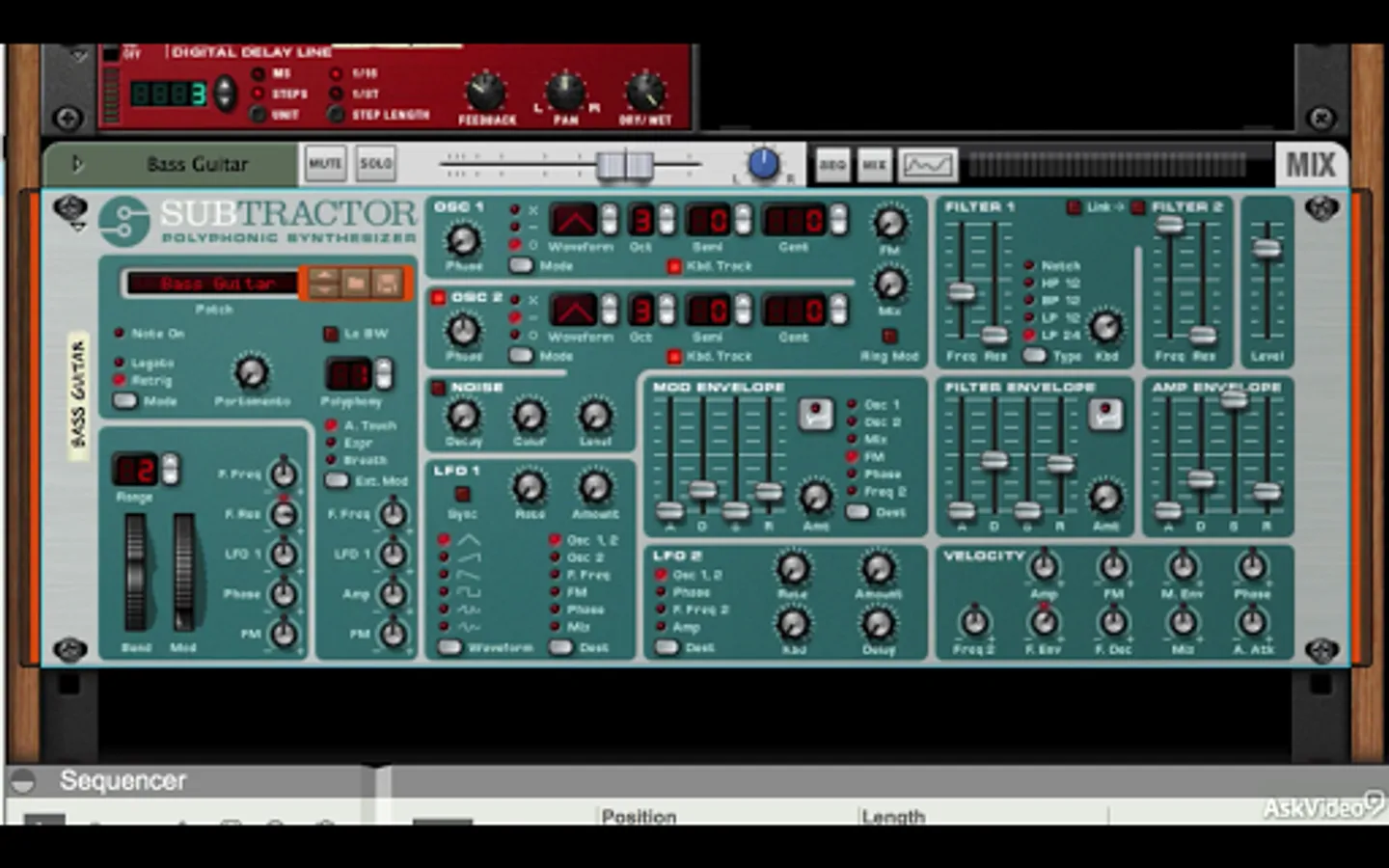
Task: Toggle OSC 1 Kbd. Track
Action: (674, 266)
